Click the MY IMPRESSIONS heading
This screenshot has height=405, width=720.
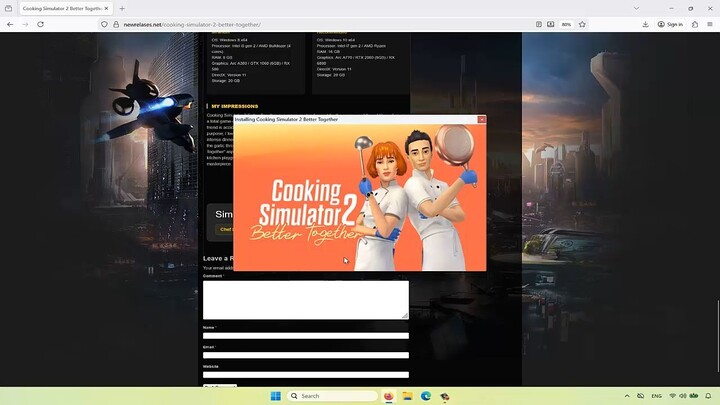[235, 106]
